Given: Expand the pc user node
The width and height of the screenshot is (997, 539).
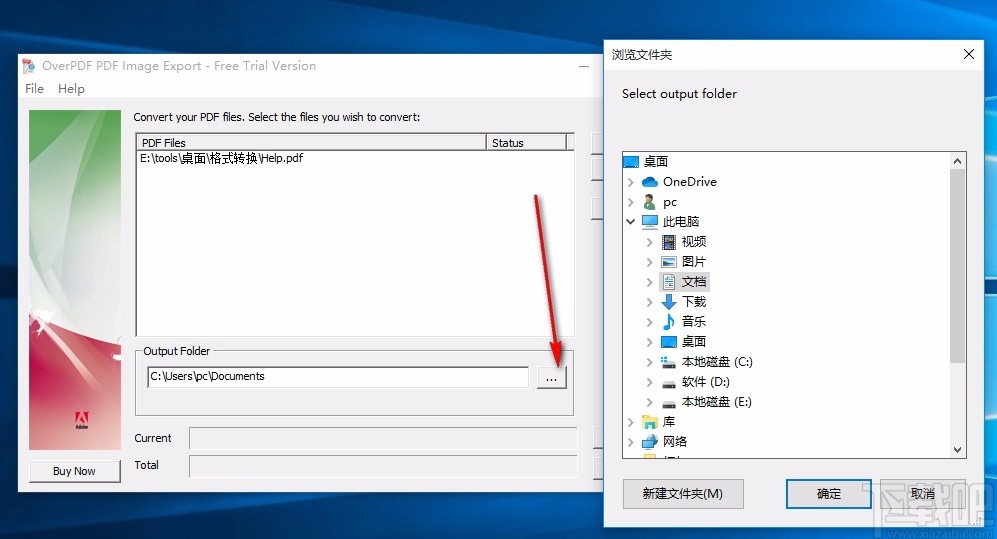Looking at the screenshot, I should click(630, 202).
